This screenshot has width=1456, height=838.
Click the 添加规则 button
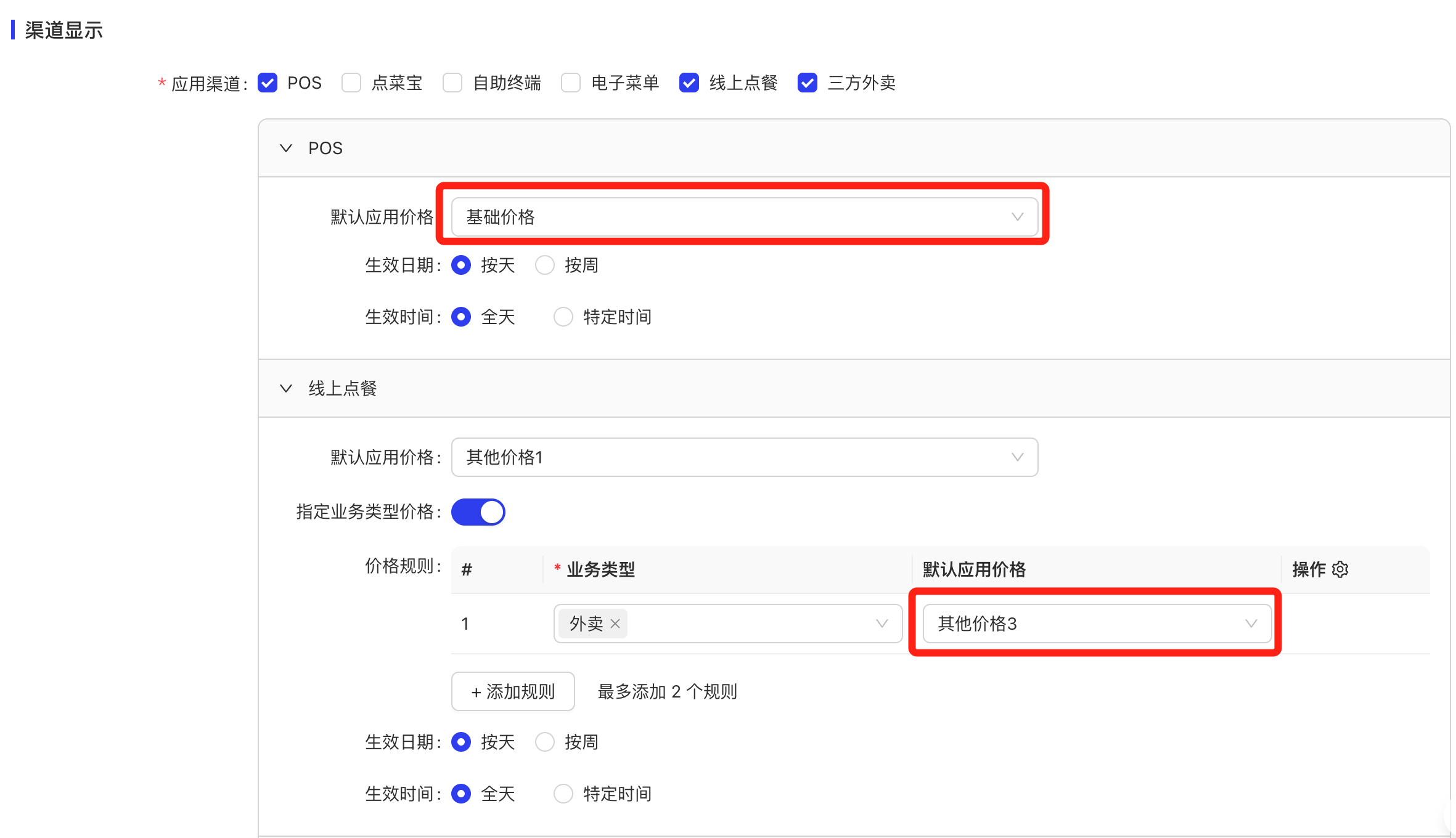(x=513, y=691)
